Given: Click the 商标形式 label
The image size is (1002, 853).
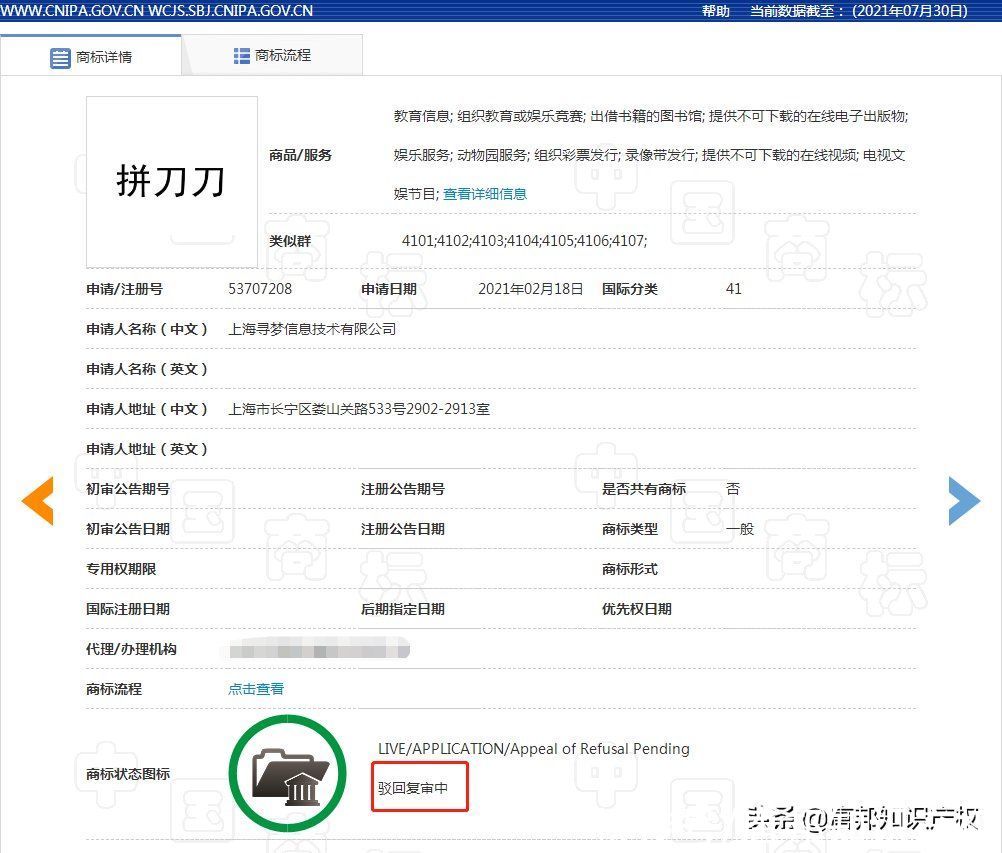Looking at the screenshot, I should coord(629,569).
